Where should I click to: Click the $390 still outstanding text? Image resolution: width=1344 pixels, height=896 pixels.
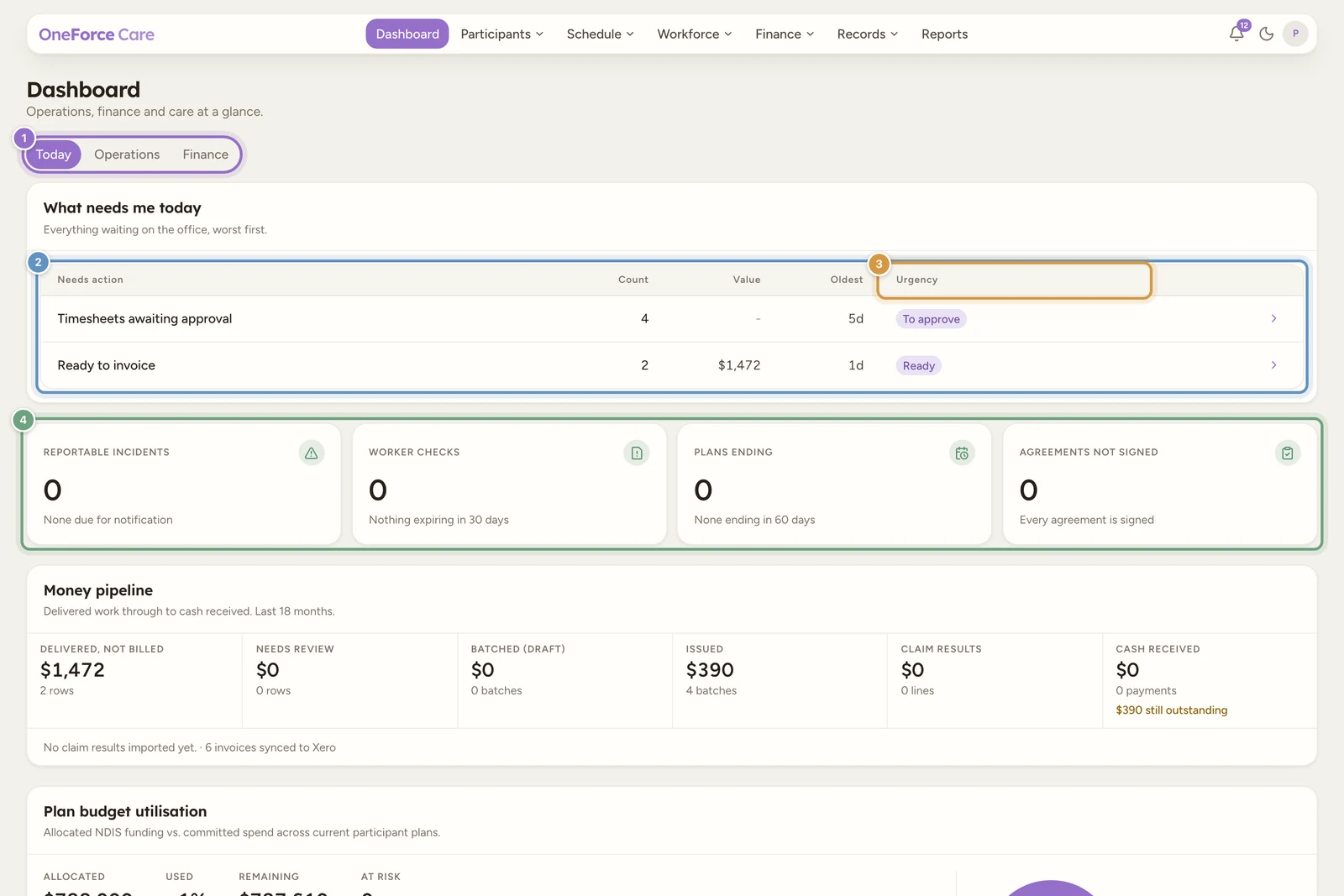(1171, 710)
